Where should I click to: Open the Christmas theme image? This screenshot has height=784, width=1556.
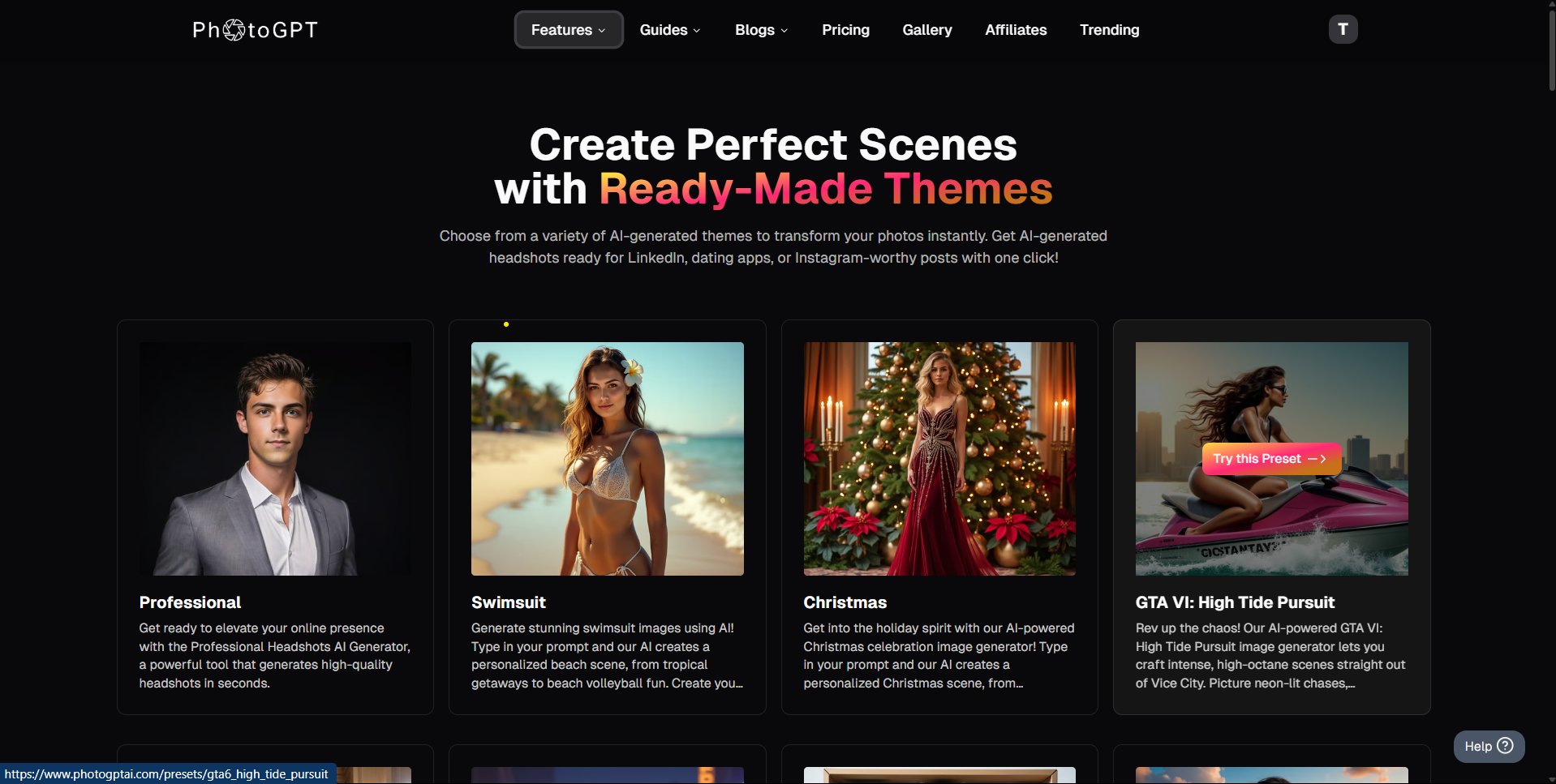(x=939, y=459)
